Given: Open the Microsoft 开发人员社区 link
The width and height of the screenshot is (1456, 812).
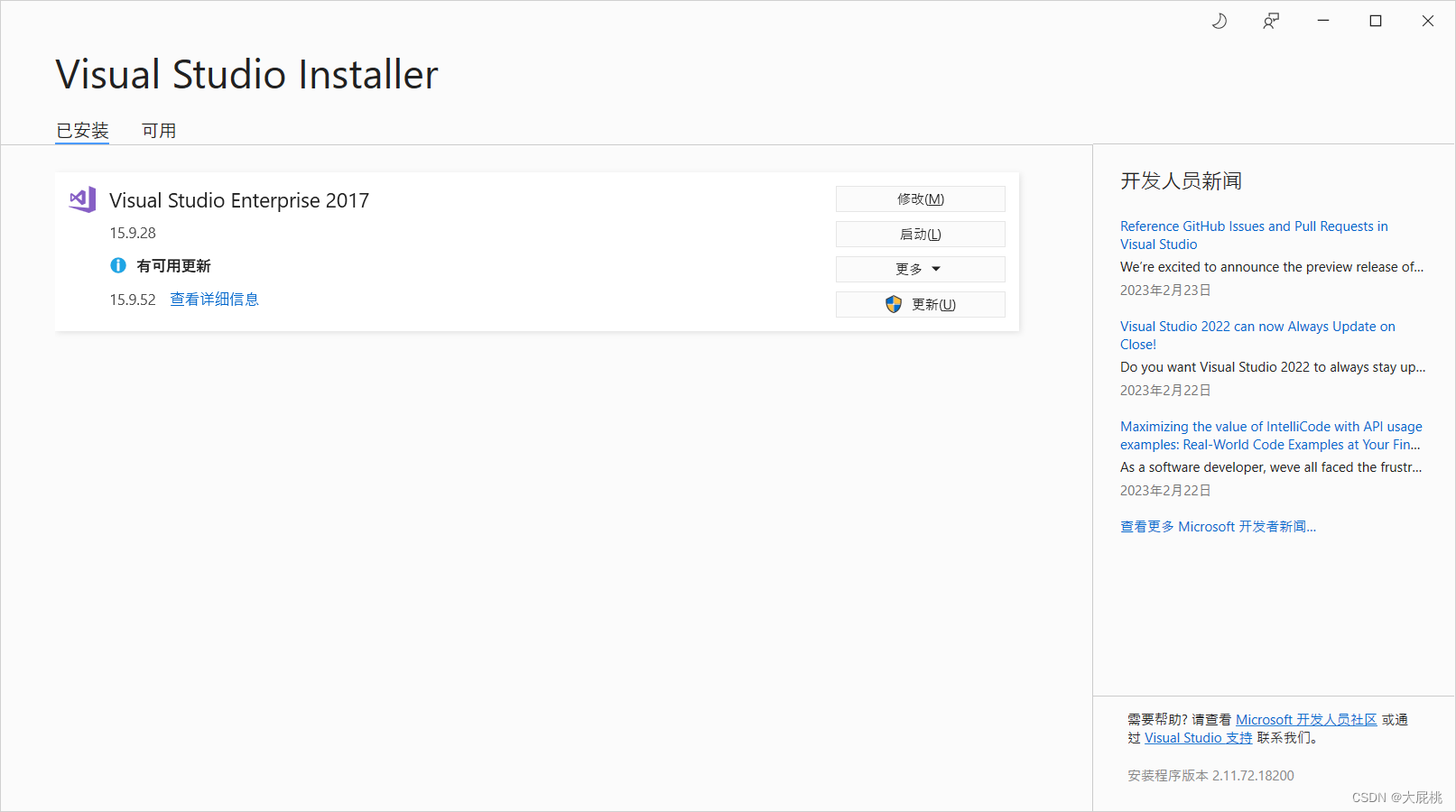Looking at the screenshot, I should coord(1306,720).
